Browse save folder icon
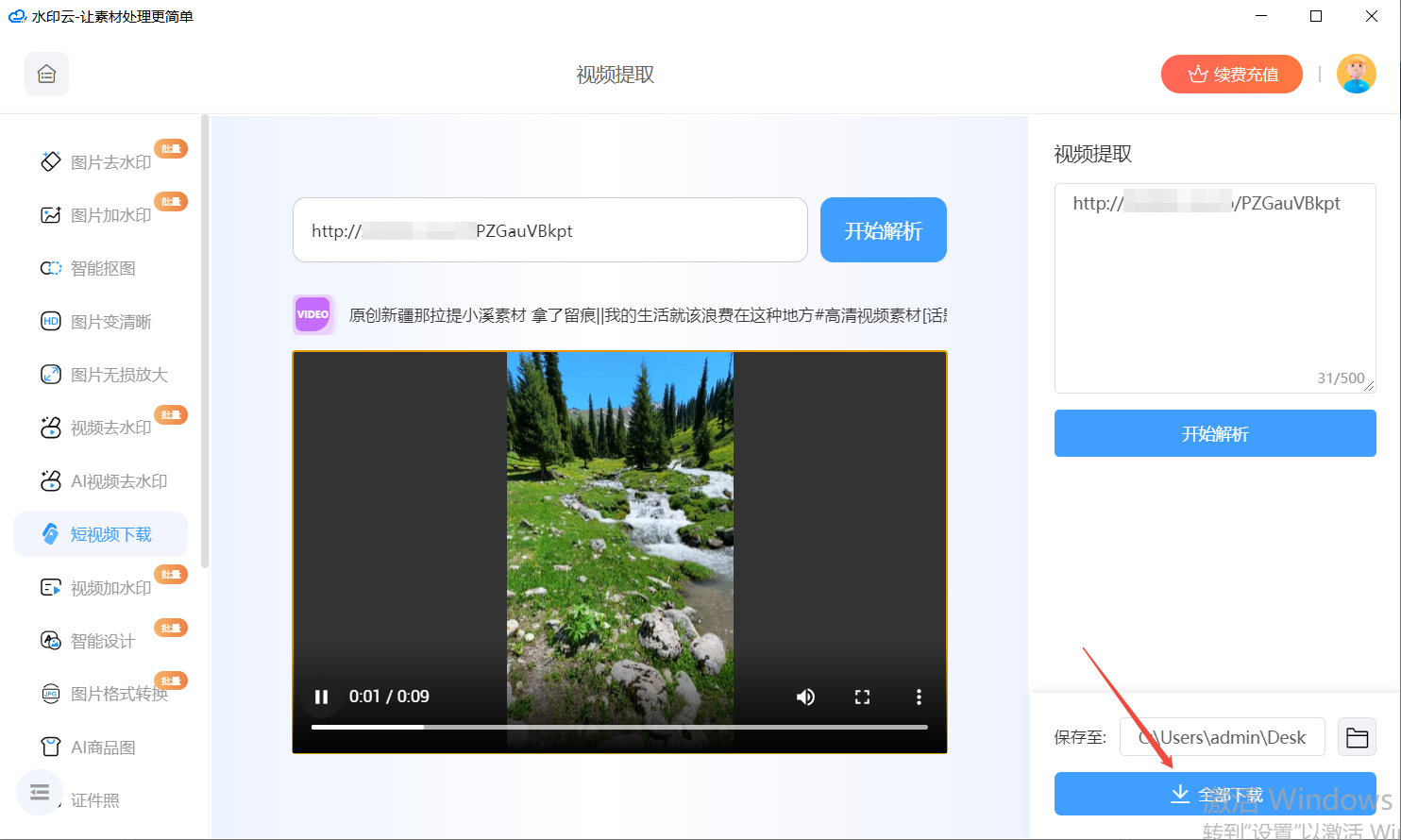1401x840 pixels. coord(1357,737)
